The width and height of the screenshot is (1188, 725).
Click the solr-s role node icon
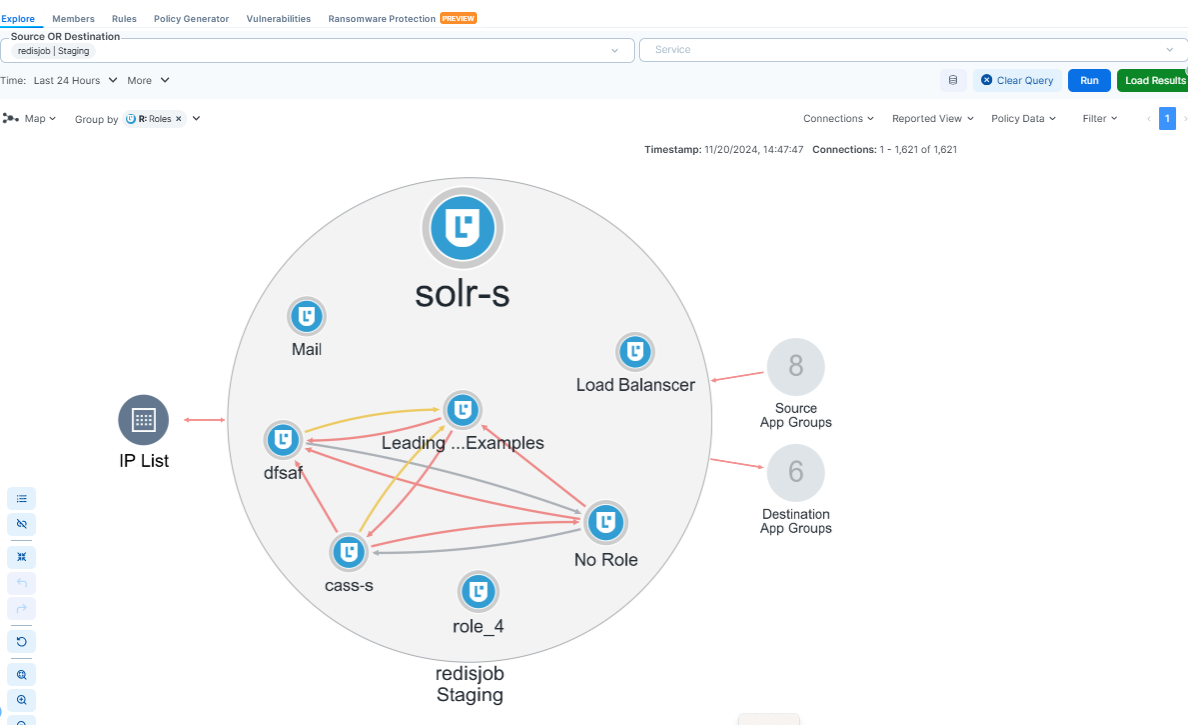point(461,228)
